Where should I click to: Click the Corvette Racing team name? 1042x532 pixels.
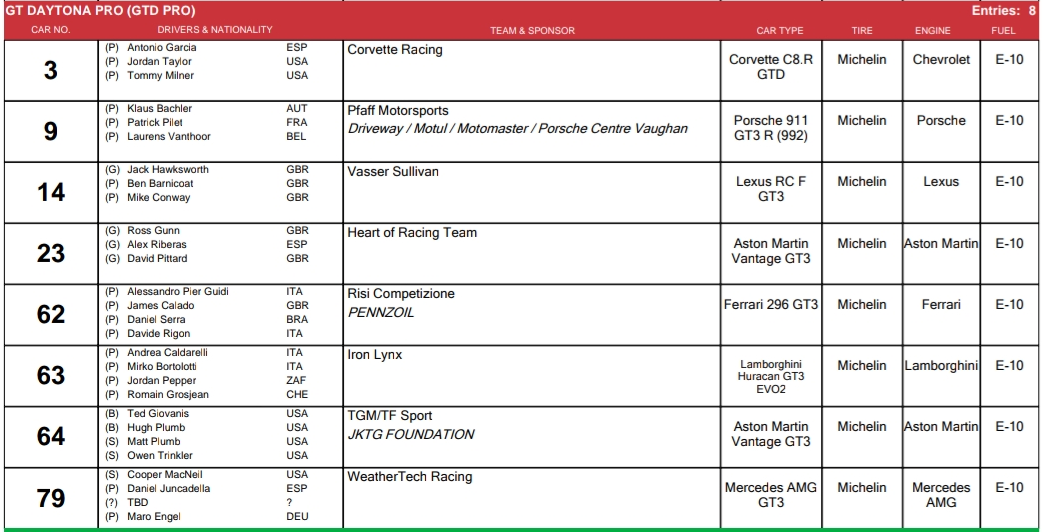(394, 50)
